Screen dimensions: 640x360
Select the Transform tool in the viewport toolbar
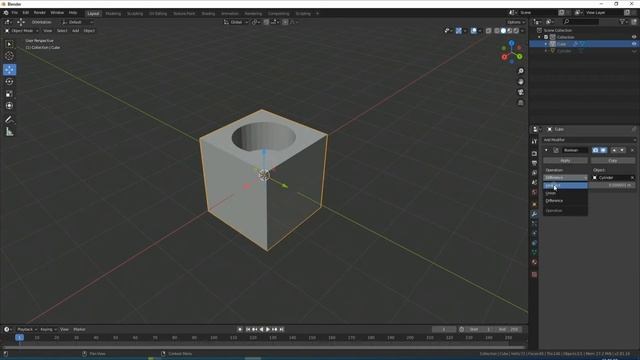coord(9,106)
